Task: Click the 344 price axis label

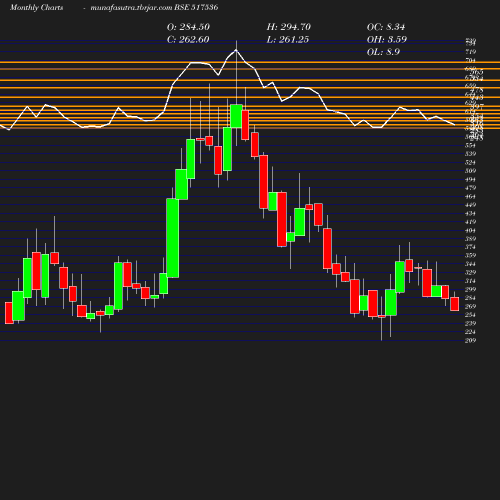Action: pyautogui.click(x=470, y=264)
